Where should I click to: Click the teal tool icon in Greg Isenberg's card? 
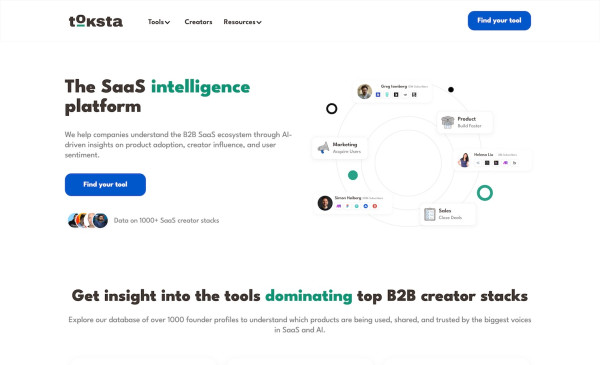pos(387,95)
